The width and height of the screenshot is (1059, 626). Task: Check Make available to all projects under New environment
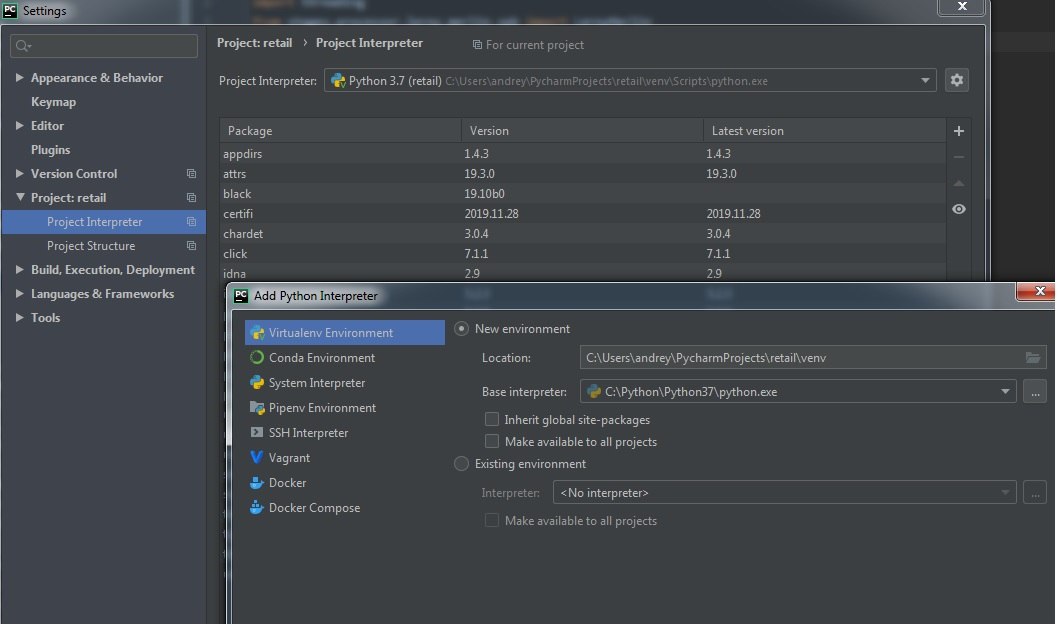pyautogui.click(x=493, y=442)
